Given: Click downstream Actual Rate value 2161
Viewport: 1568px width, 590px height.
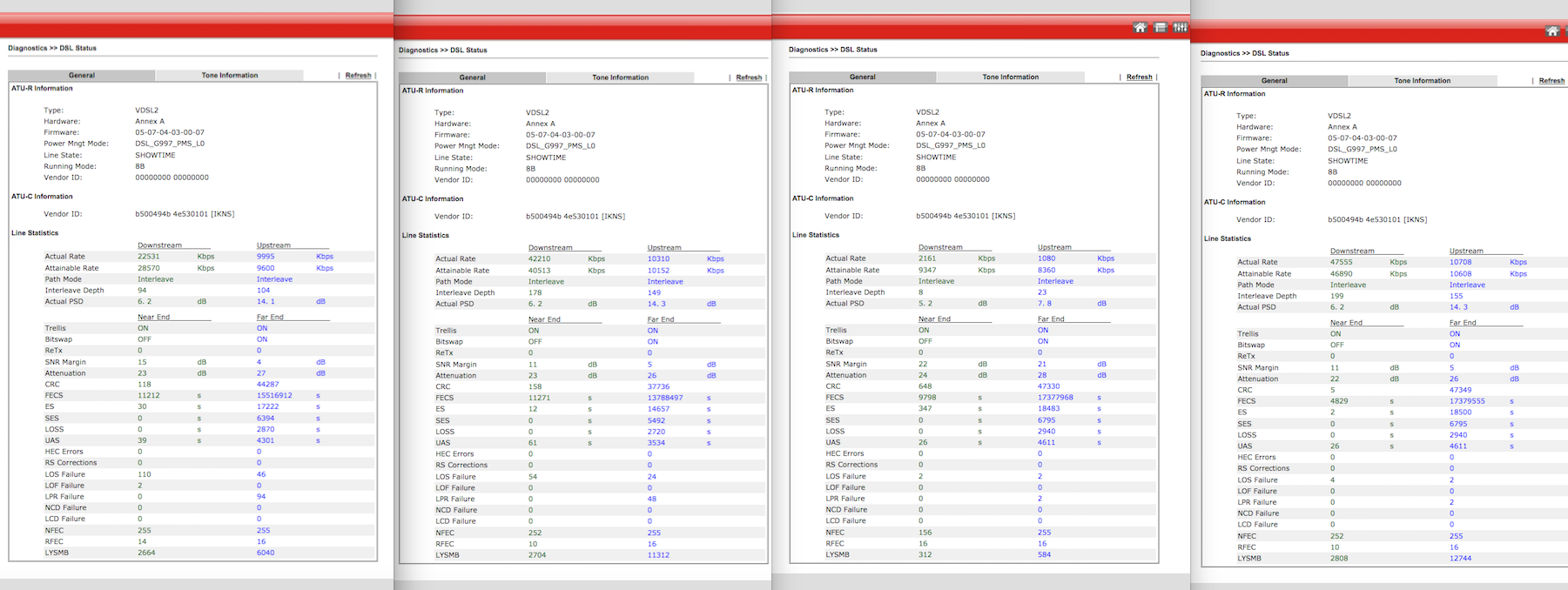Looking at the screenshot, I should 927,258.
